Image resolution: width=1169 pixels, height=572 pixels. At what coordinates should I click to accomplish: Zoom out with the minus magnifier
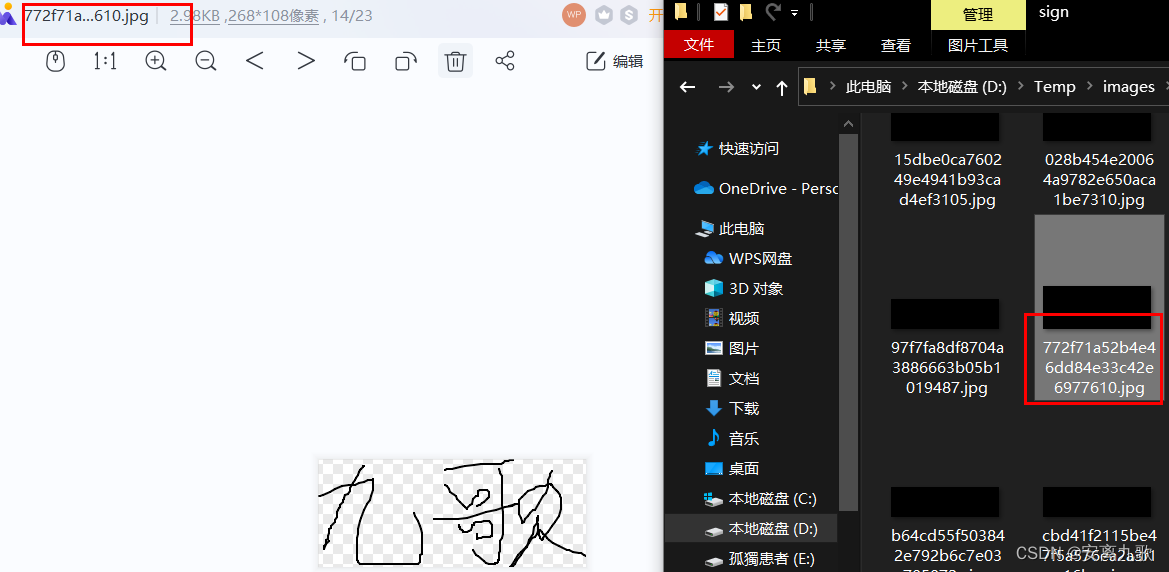coord(206,61)
